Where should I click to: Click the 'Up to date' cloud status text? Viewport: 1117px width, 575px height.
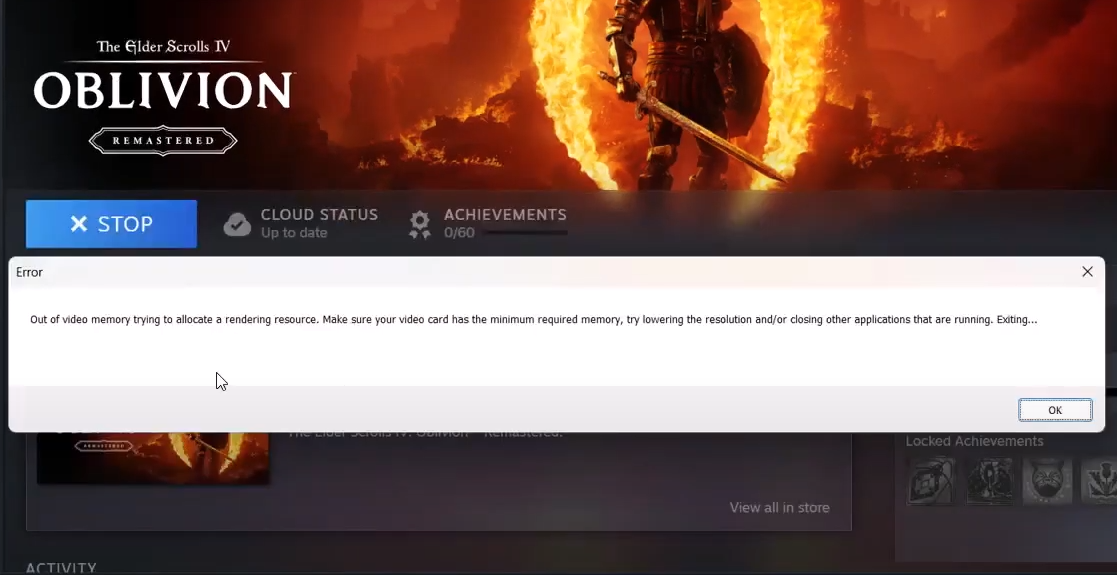coord(293,232)
